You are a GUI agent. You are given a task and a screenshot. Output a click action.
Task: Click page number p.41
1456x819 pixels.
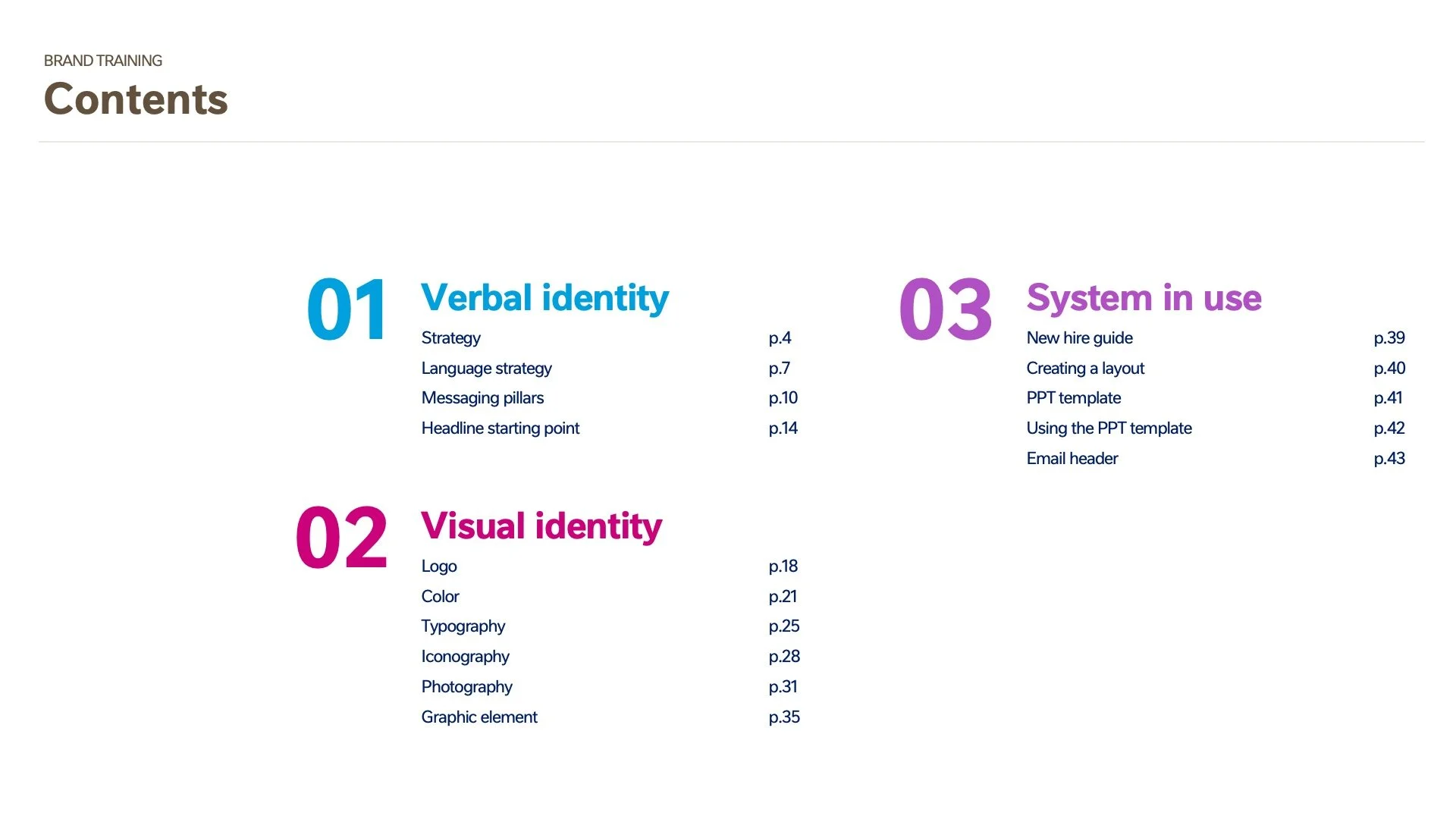click(1388, 398)
